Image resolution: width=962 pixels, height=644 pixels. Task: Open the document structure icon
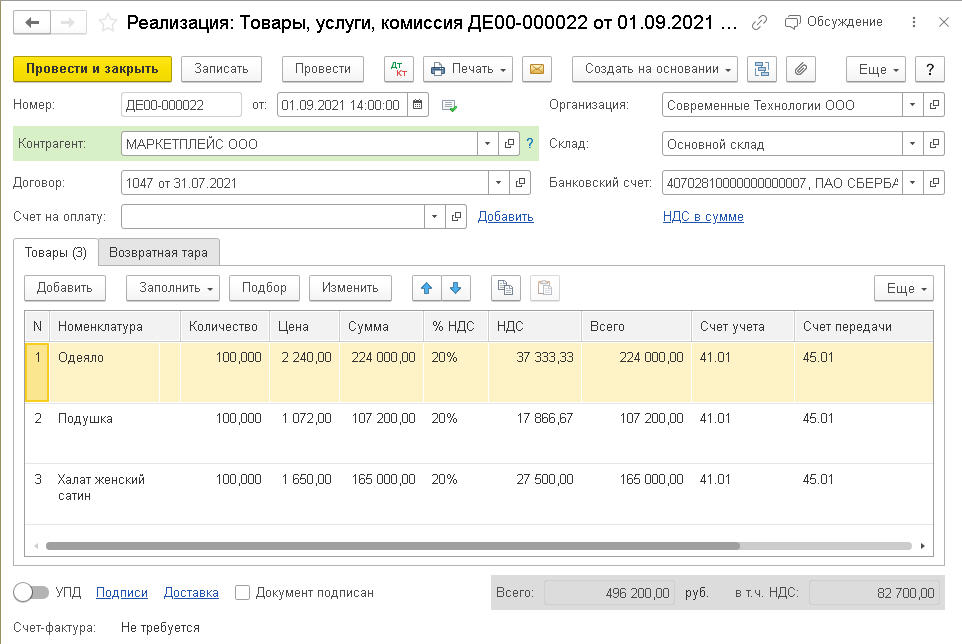point(764,69)
